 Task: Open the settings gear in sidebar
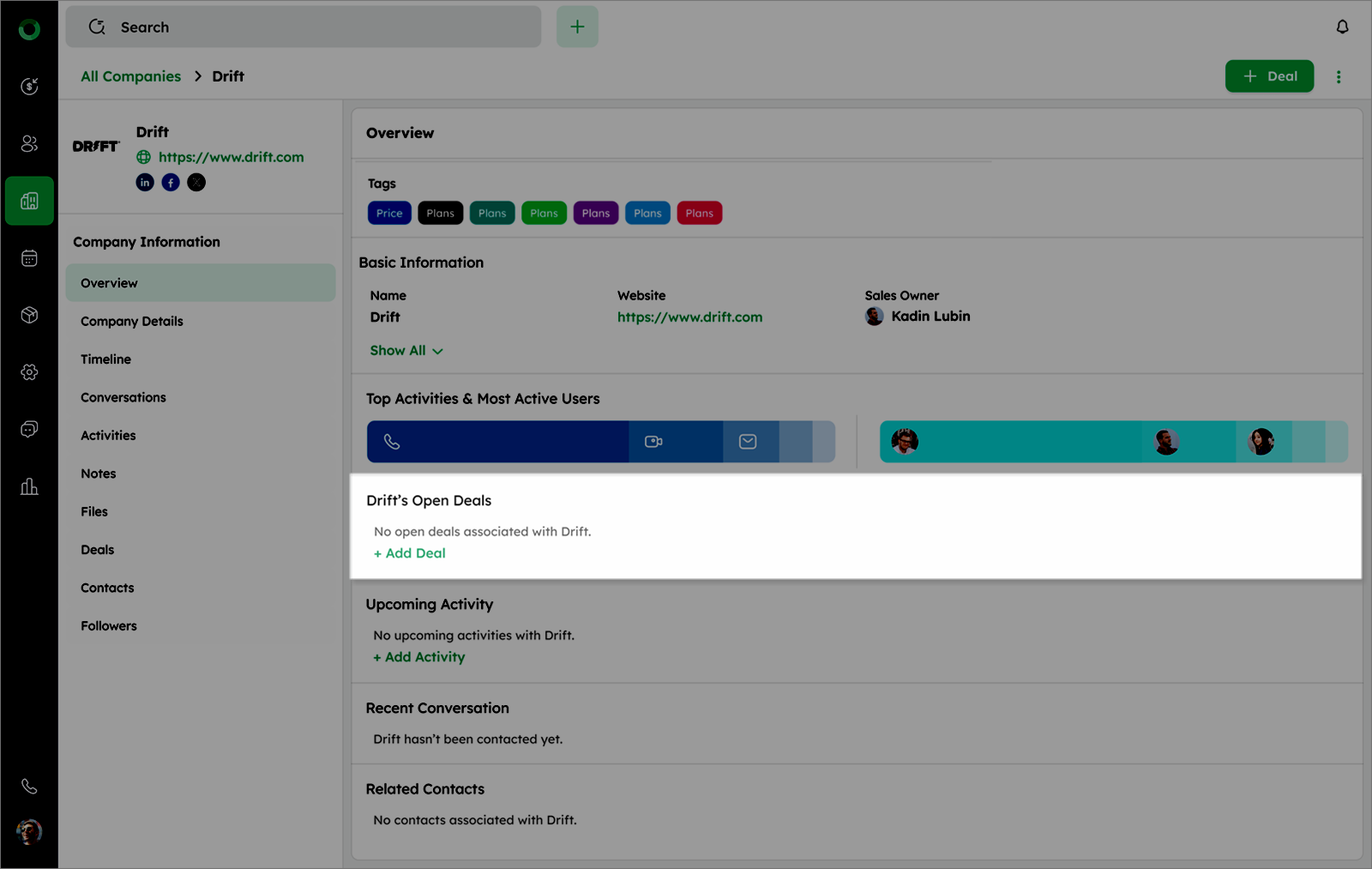point(29,372)
